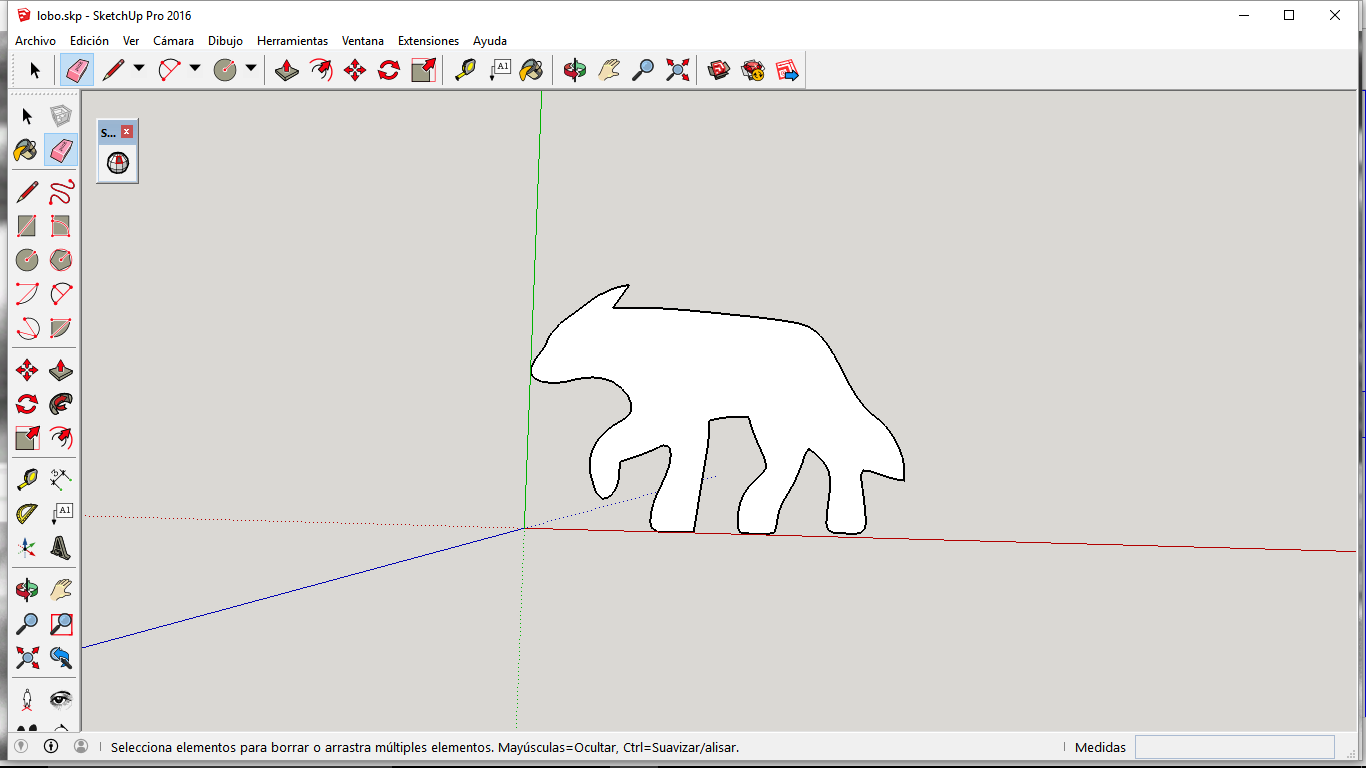1366x768 pixels.
Task: Select Paint Bucket tool in top toolbar
Action: tap(532, 70)
